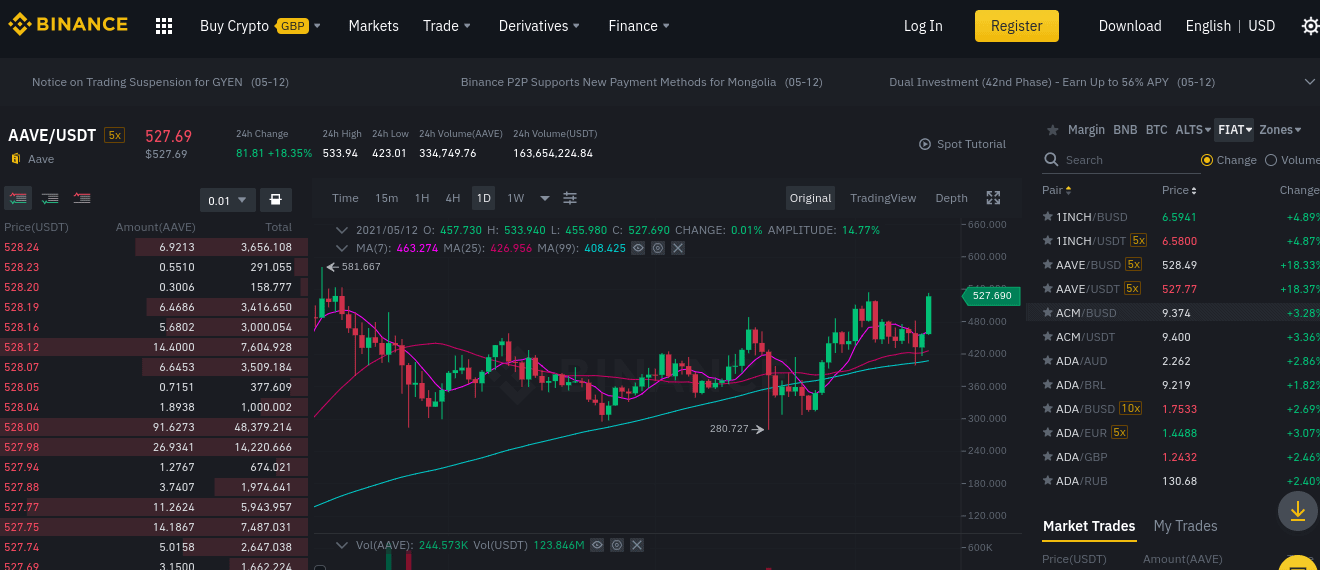Screen dimensions: 1320x570
Task: Favorite the 1INCH/BUSD pair star
Action: pos(1048,217)
